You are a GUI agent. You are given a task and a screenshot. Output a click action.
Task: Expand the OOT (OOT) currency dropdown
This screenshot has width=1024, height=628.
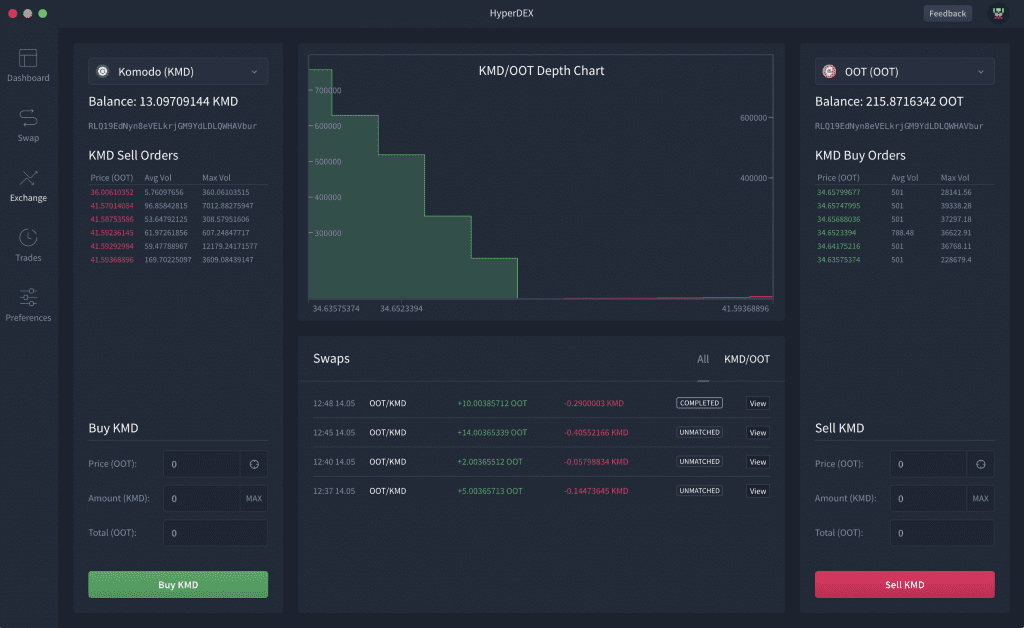(x=904, y=72)
